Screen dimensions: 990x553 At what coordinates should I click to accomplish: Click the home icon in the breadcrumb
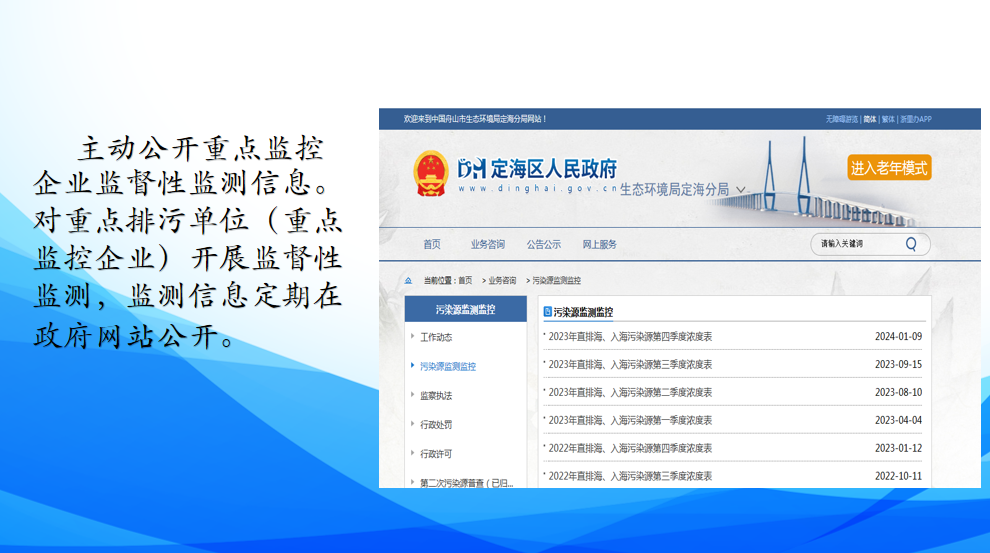[408, 281]
